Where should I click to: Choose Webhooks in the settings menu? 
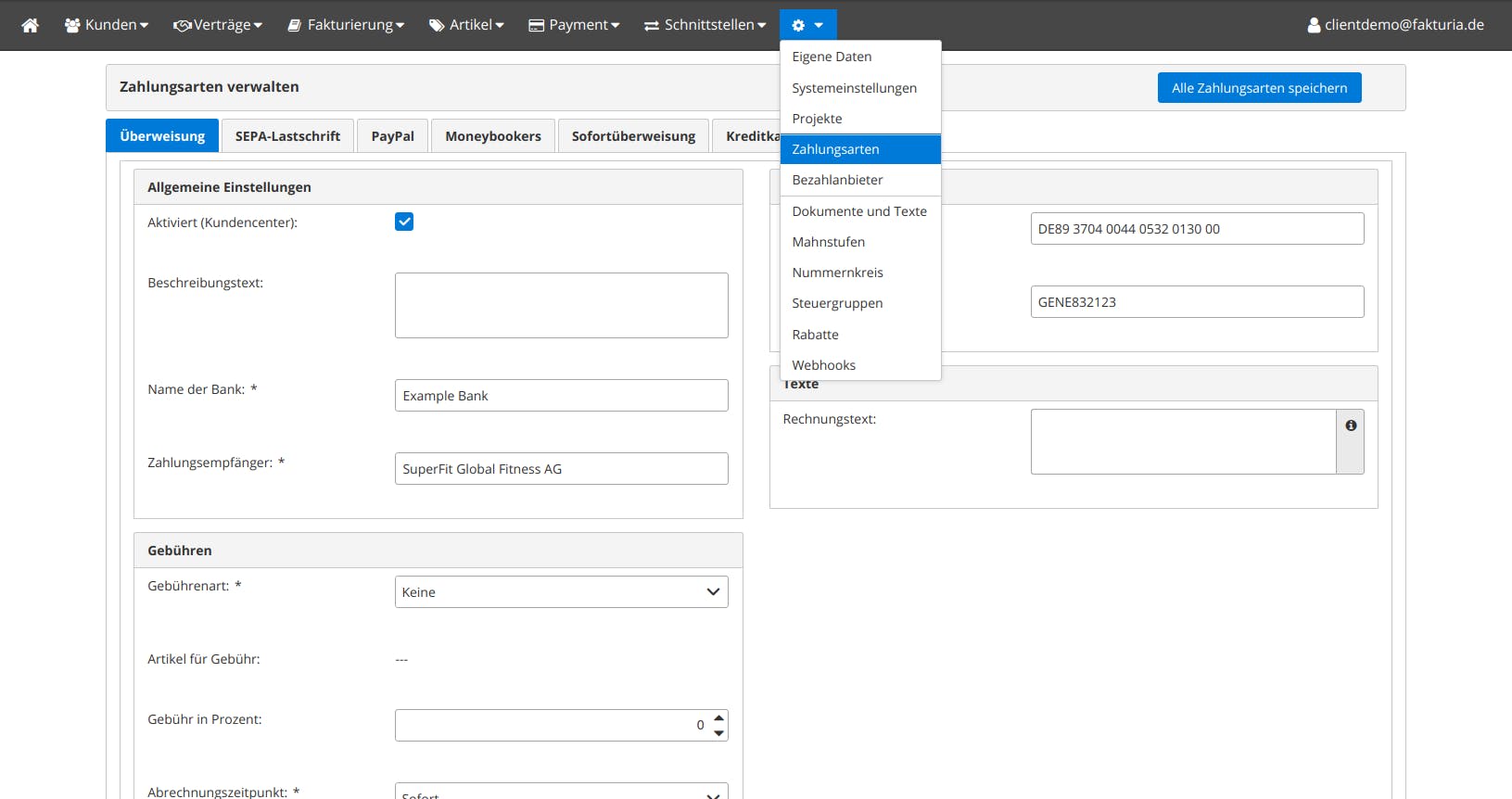click(823, 365)
